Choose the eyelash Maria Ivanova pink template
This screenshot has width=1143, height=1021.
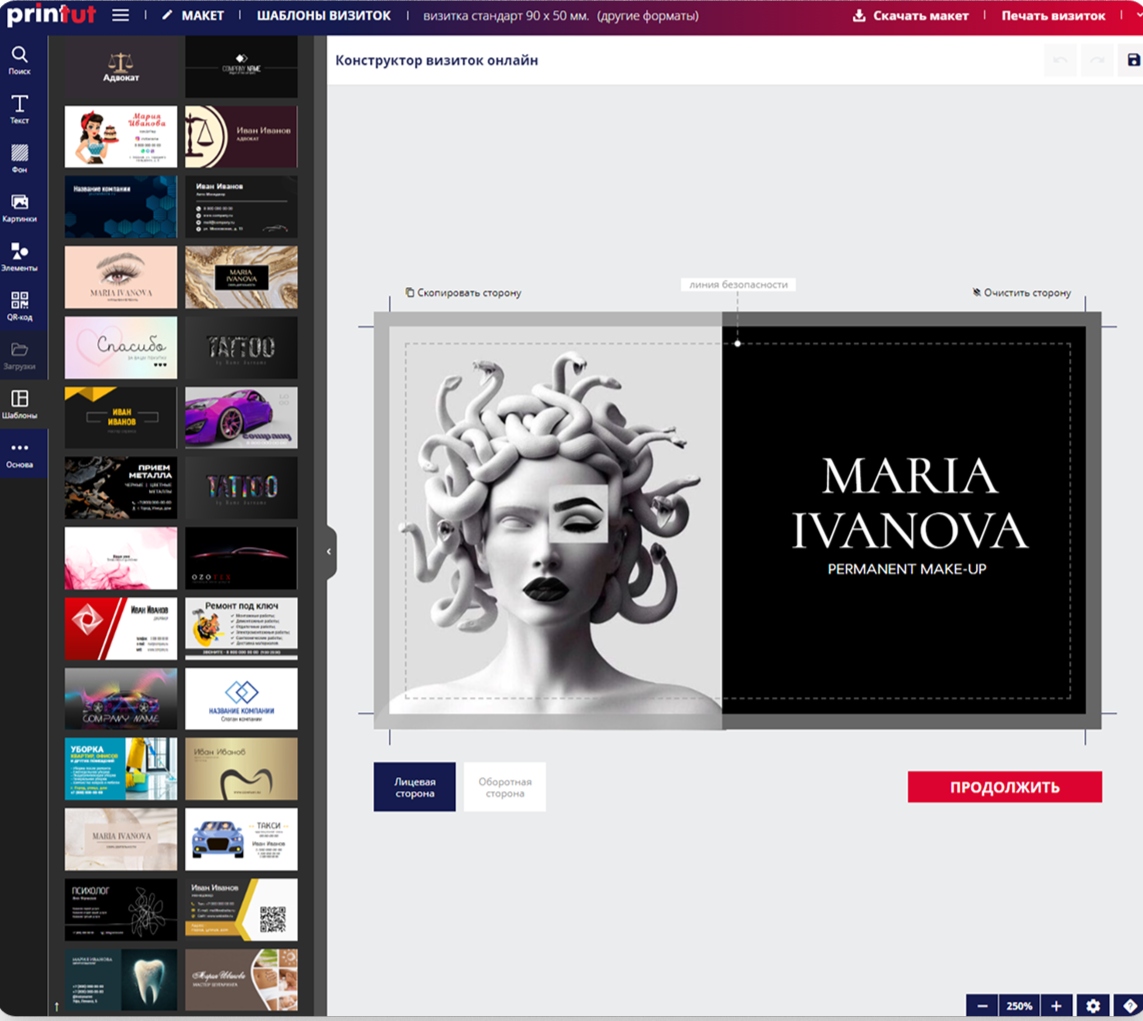tap(121, 277)
